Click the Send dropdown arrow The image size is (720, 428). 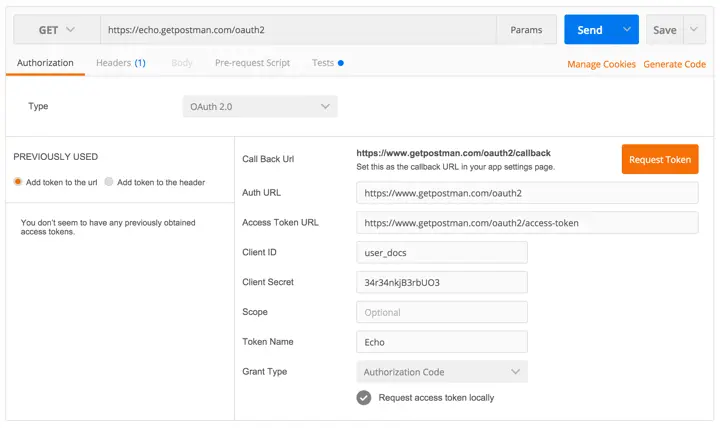[x=627, y=30]
